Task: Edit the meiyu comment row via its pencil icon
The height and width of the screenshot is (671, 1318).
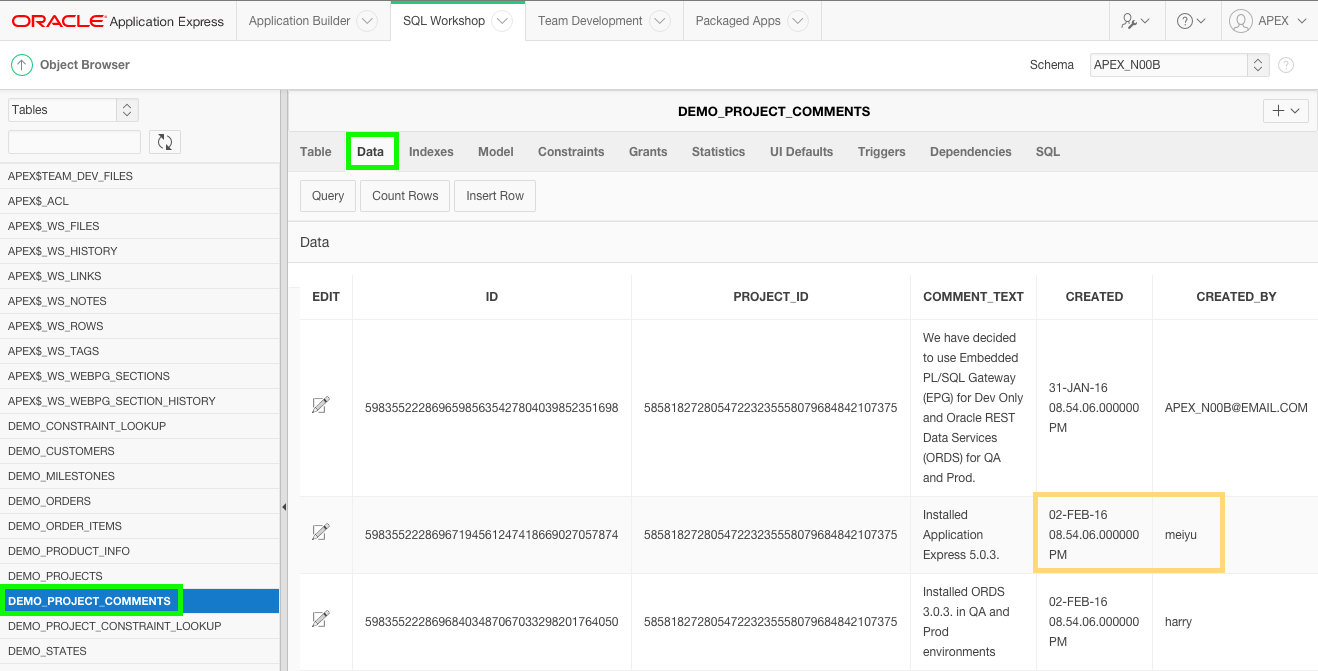Action: pos(321,533)
